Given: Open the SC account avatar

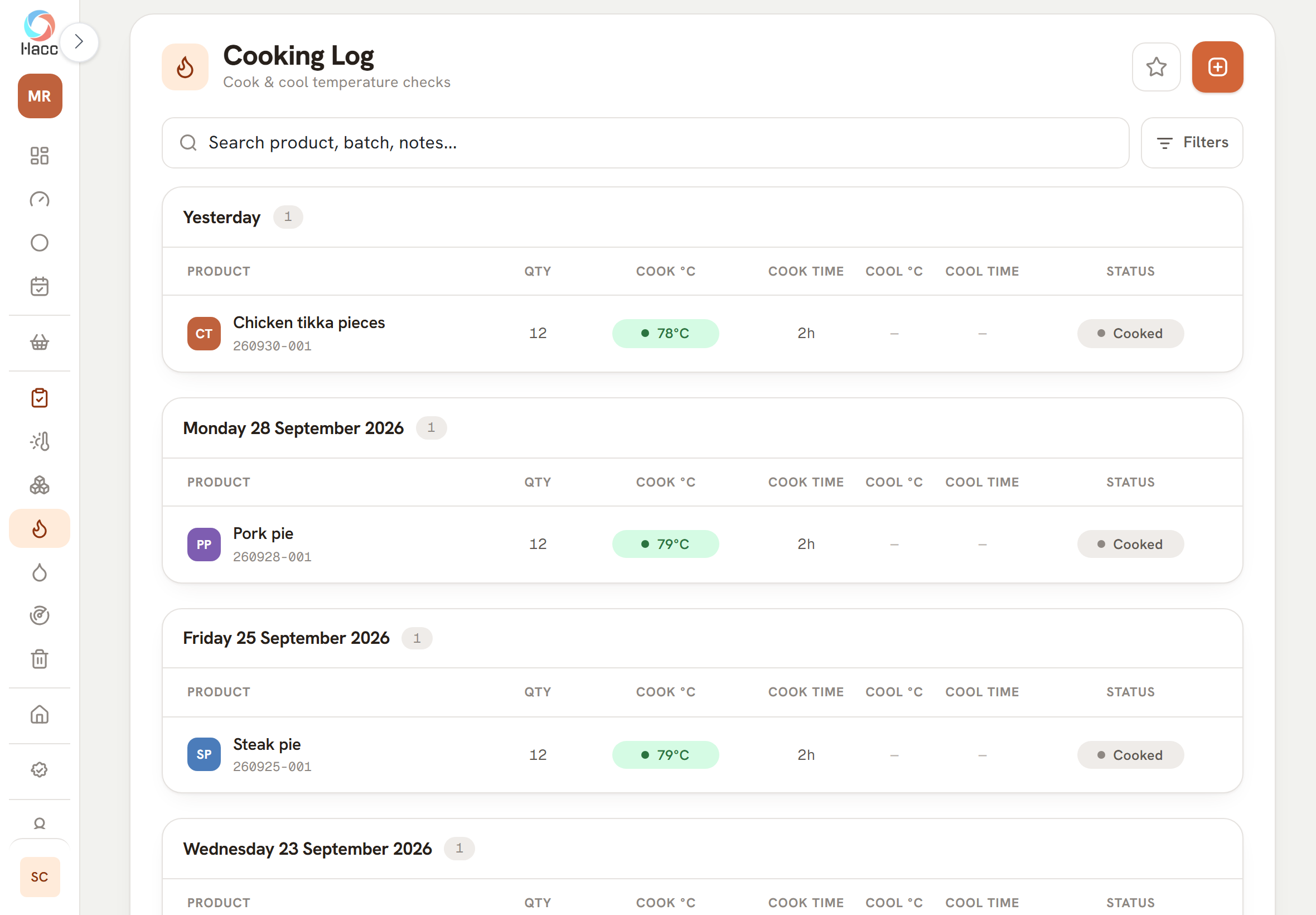Looking at the screenshot, I should tap(40, 877).
